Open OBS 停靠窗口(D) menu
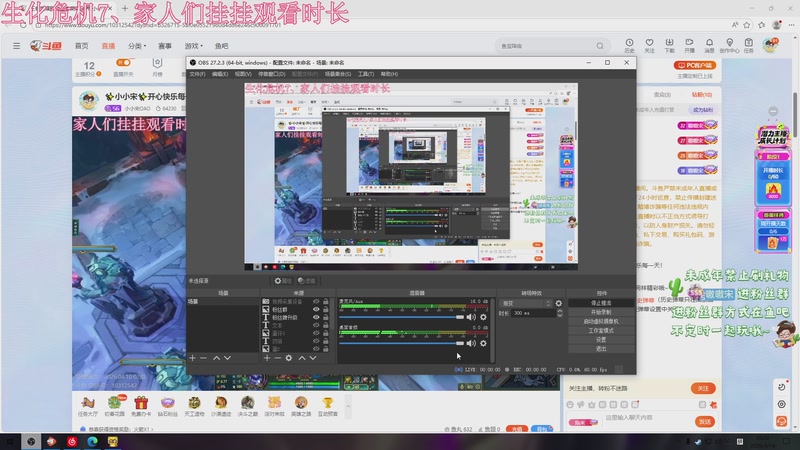This screenshot has width=800, height=450. [271, 74]
